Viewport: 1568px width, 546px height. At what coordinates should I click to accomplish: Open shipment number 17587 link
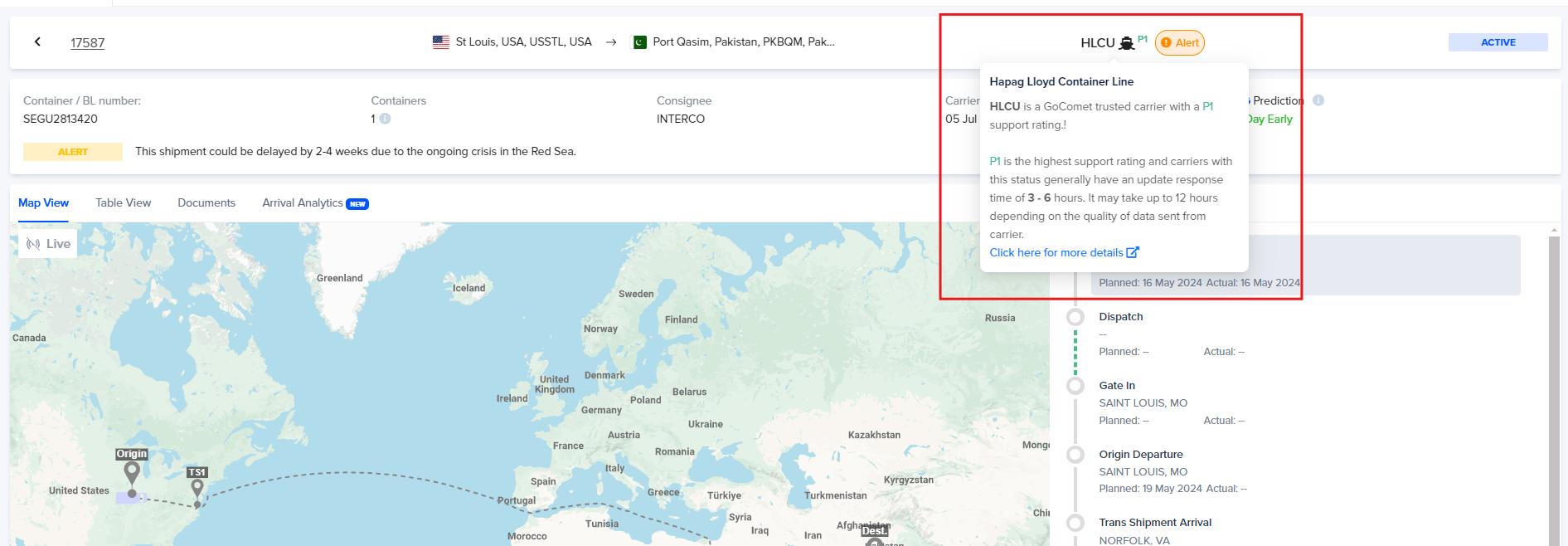click(x=87, y=42)
